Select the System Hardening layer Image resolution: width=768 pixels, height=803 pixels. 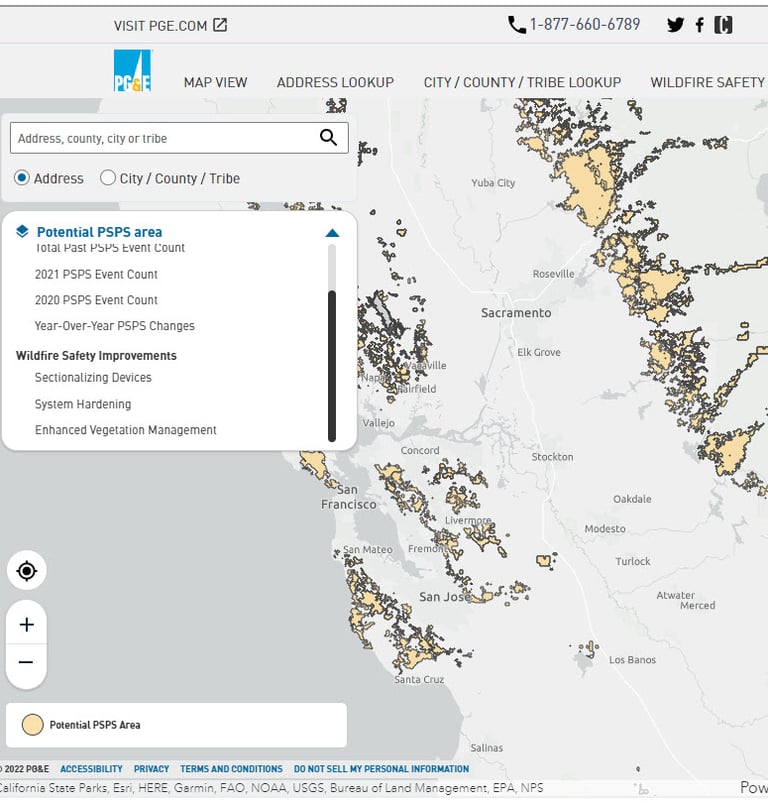[83, 404]
